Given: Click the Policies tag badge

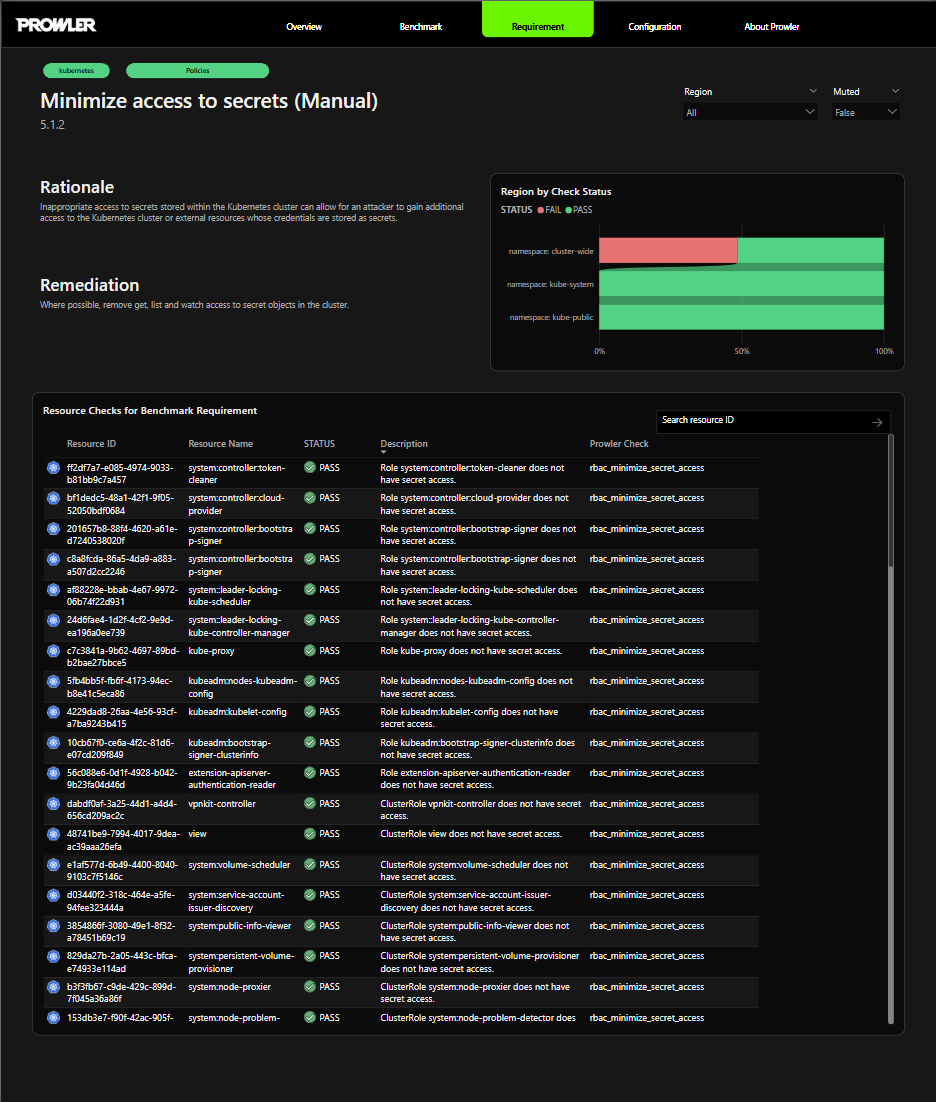Looking at the screenshot, I should [x=197, y=70].
